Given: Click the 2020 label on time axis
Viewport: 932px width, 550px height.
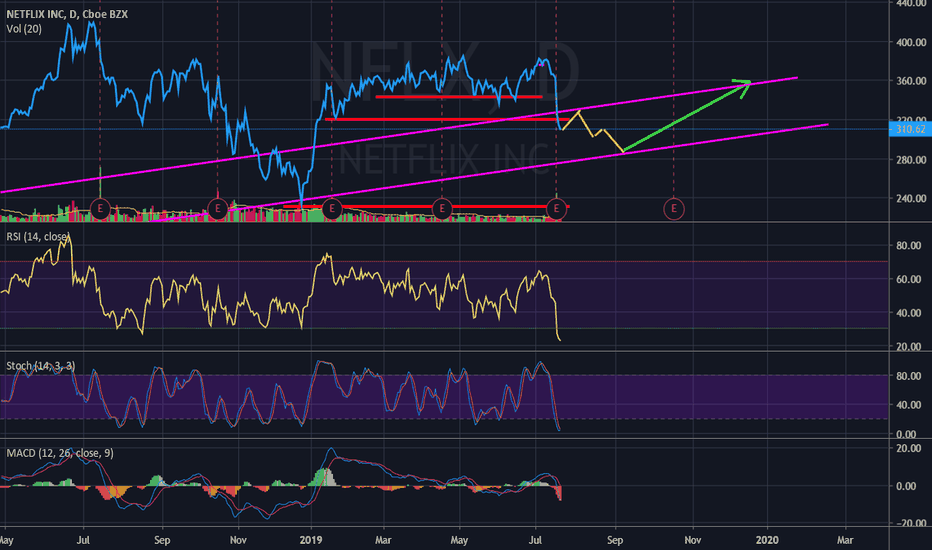Looking at the screenshot, I should coord(767,540).
